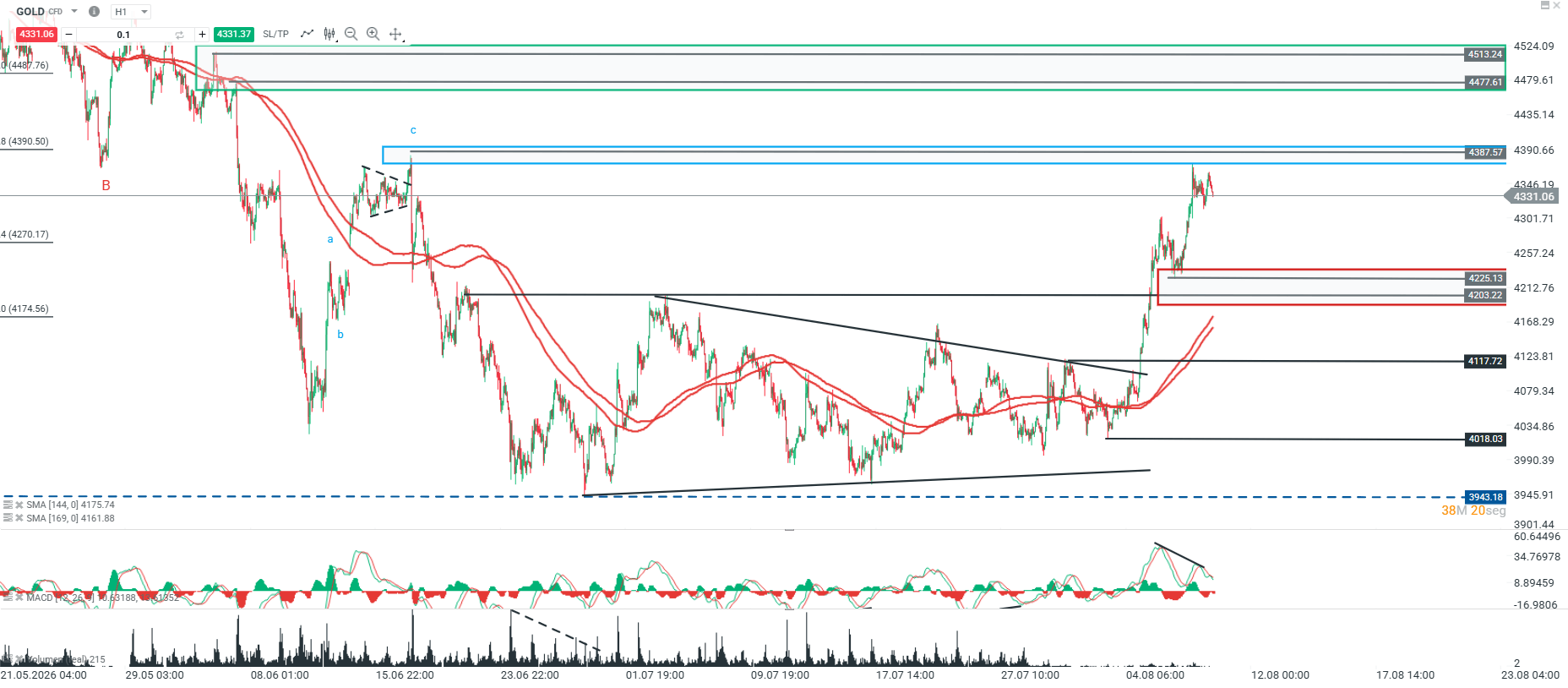Show instrument info via the info icon
The image size is (1568, 688).
point(94,11)
